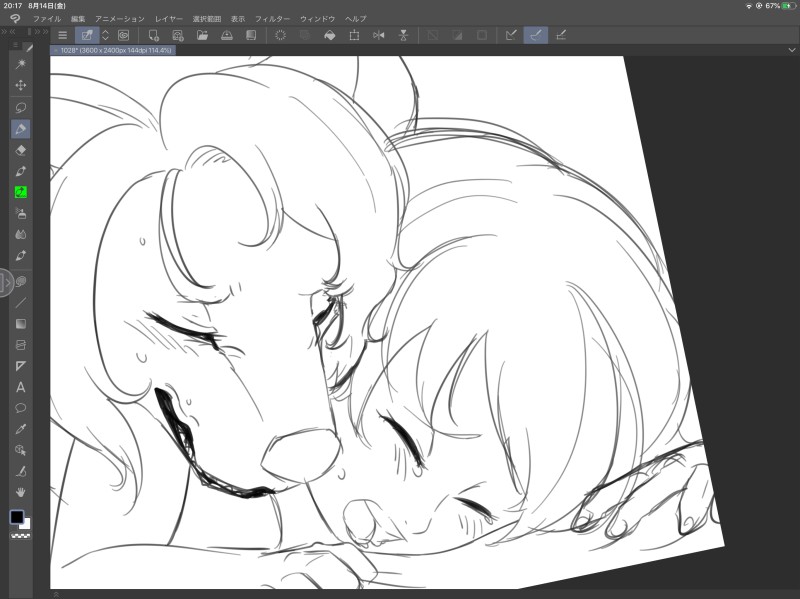
Task: Toggle snap to ruler
Action: (x=511, y=35)
